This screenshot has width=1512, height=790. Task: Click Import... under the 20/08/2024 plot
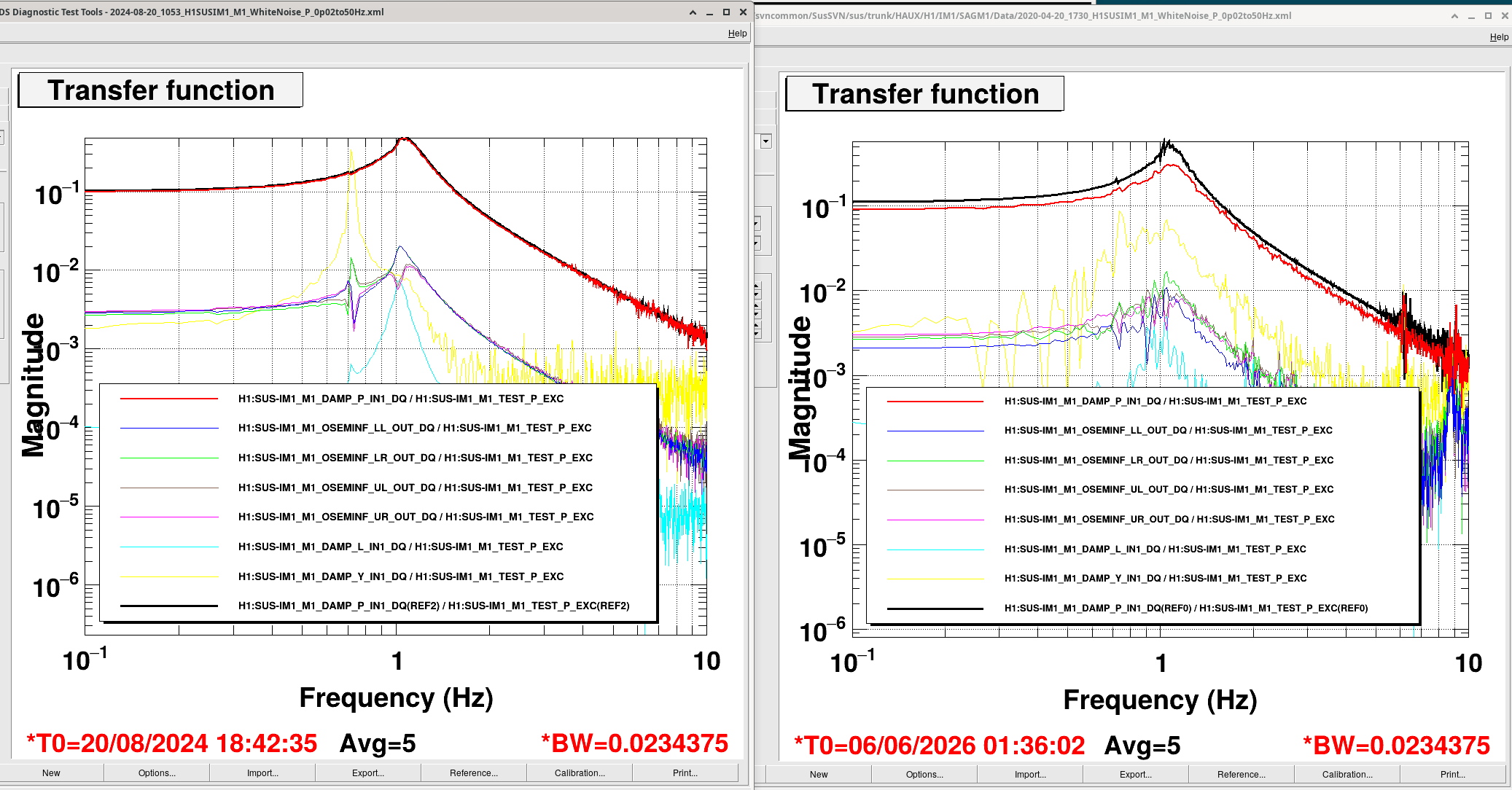262,773
